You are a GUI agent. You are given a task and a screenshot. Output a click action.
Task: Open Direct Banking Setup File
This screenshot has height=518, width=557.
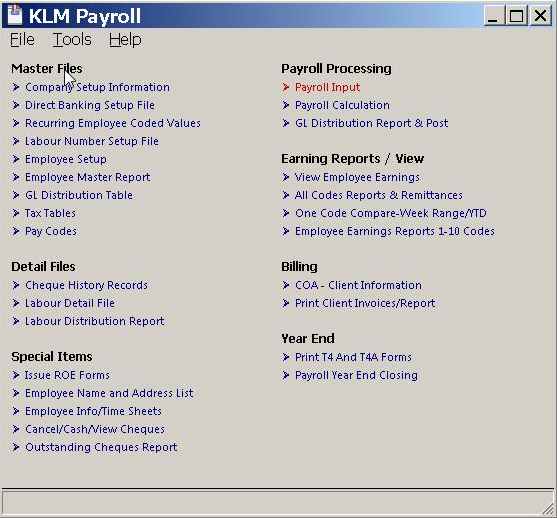pyautogui.click(x=90, y=106)
